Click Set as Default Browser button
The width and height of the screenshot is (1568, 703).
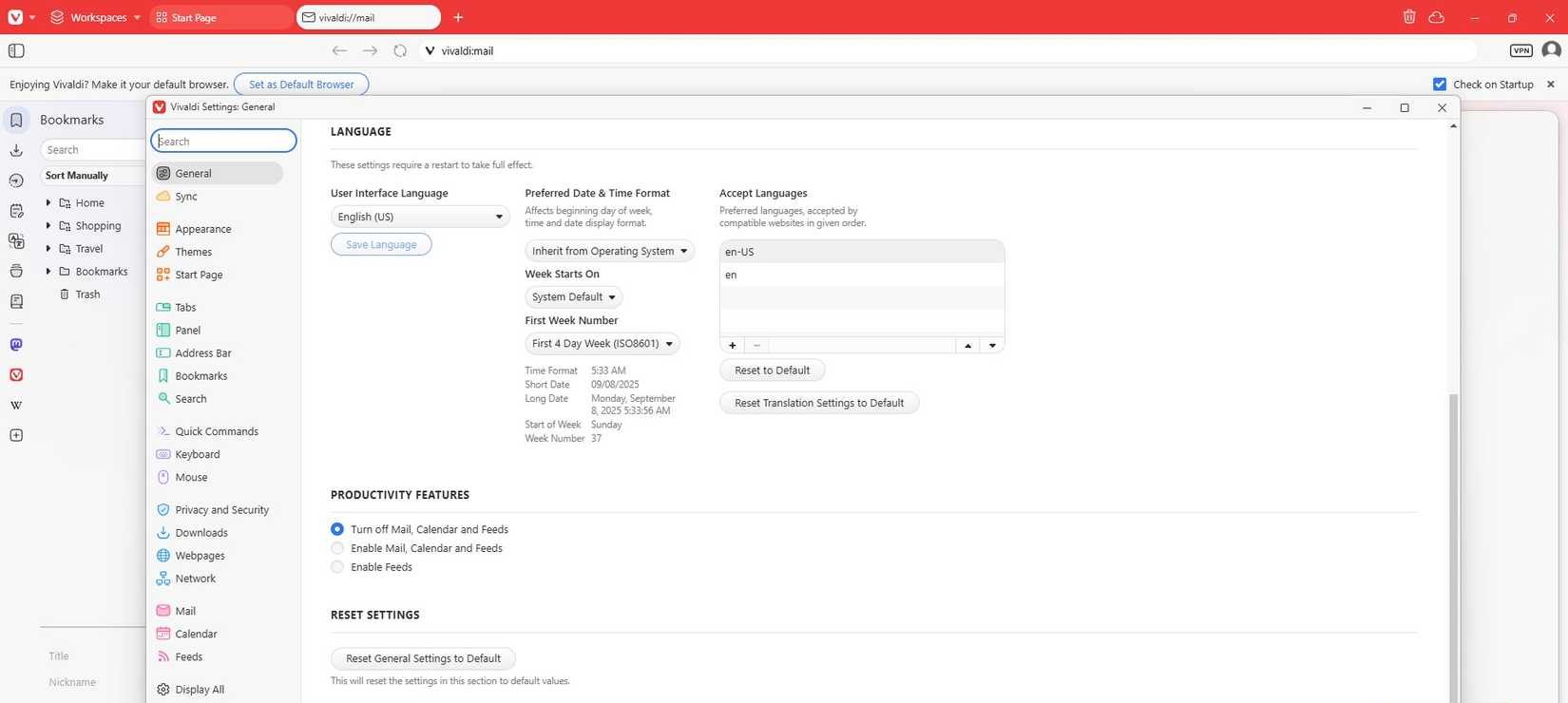coord(301,85)
